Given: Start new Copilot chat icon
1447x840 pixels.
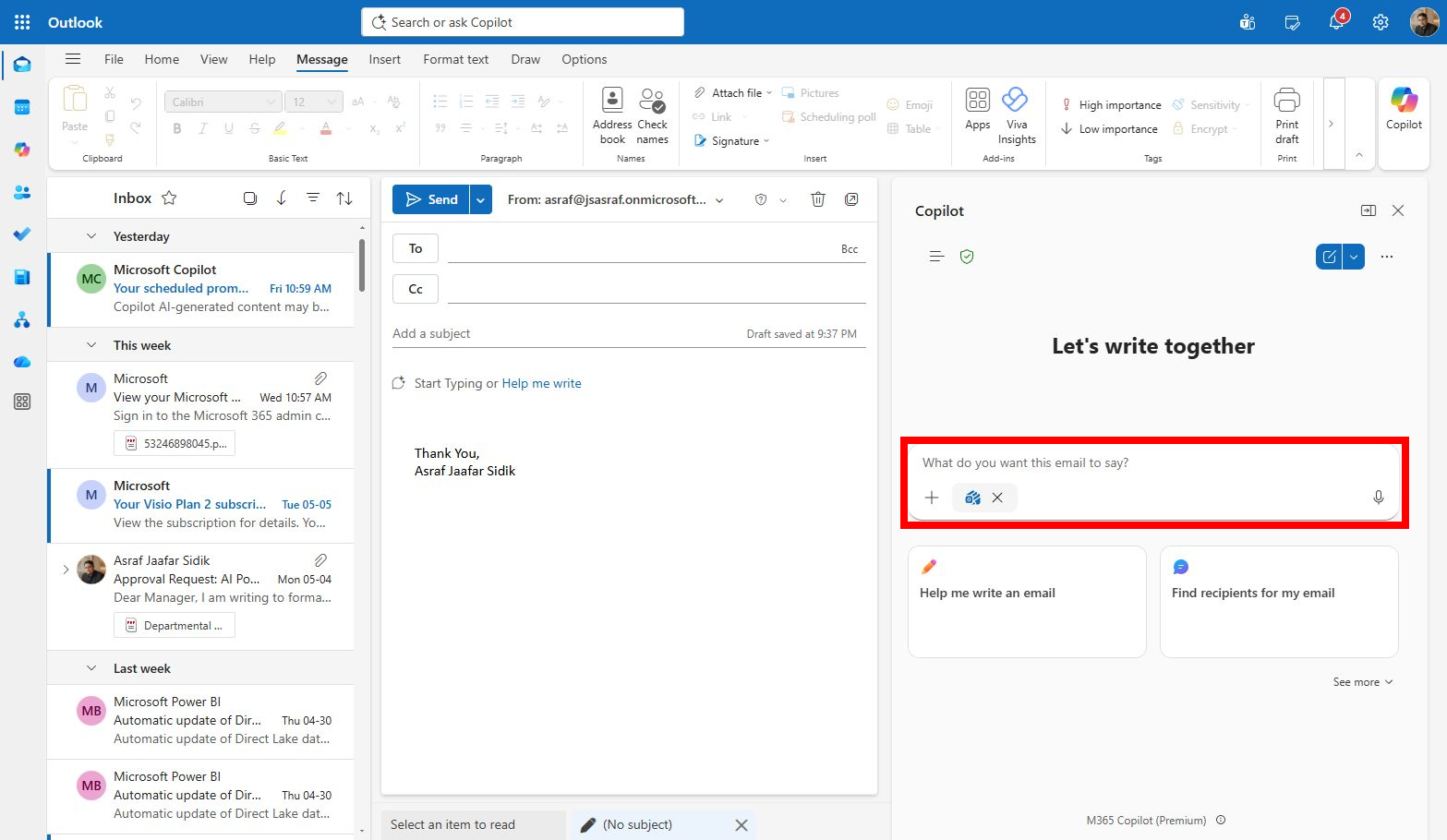Looking at the screenshot, I should 1329,257.
